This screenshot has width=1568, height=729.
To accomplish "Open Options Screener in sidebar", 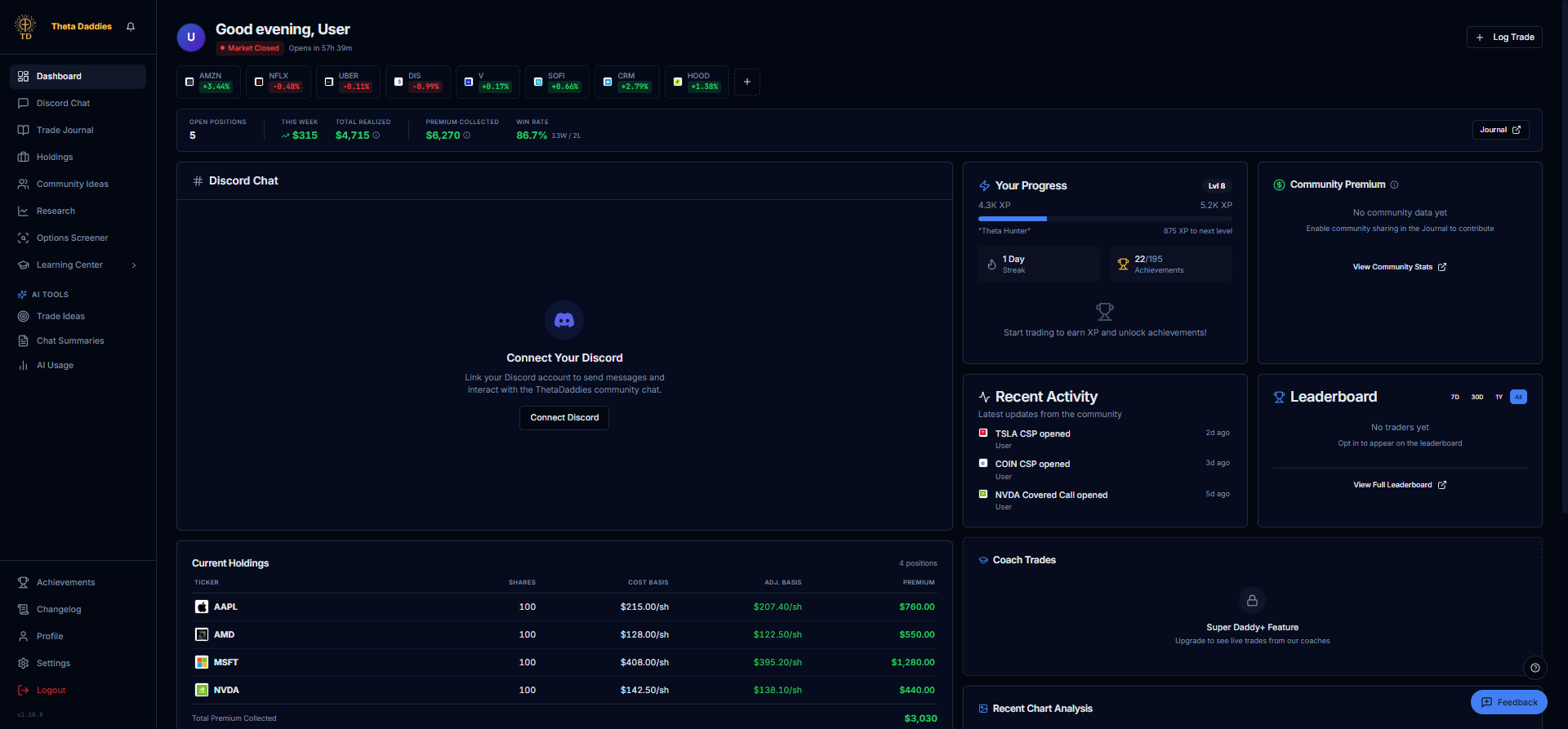I will point(78,238).
